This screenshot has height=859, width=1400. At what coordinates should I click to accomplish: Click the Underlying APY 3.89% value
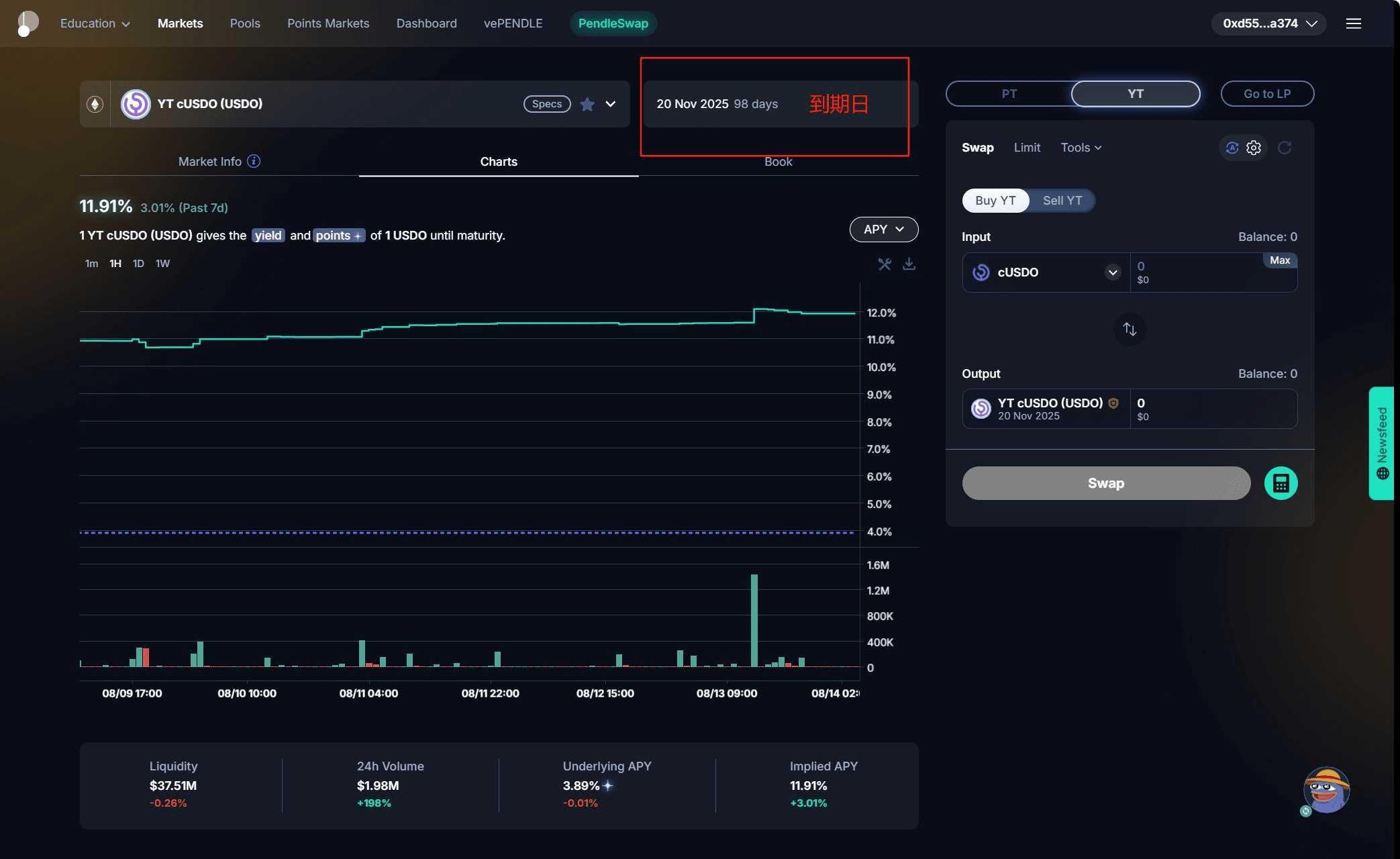tap(581, 786)
